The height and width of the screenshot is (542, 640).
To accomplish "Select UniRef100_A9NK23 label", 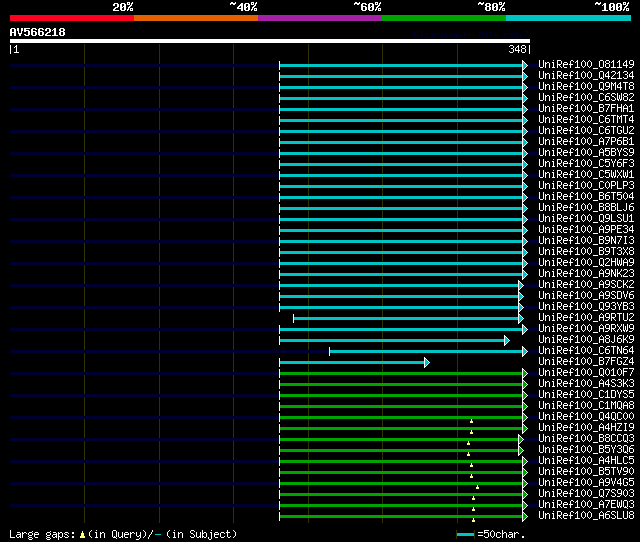I will point(586,274).
